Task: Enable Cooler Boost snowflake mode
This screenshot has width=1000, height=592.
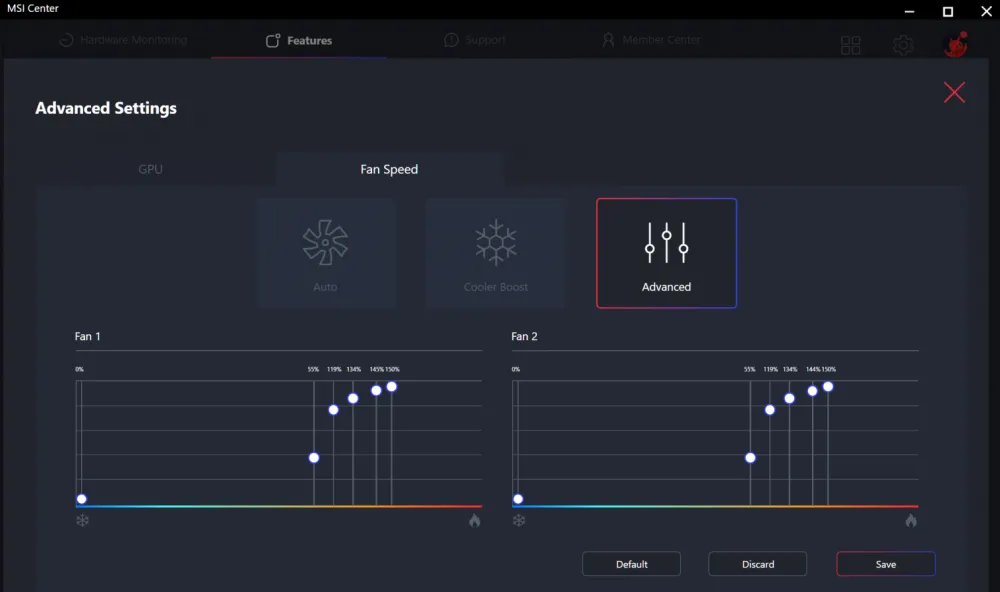Action: pos(495,252)
